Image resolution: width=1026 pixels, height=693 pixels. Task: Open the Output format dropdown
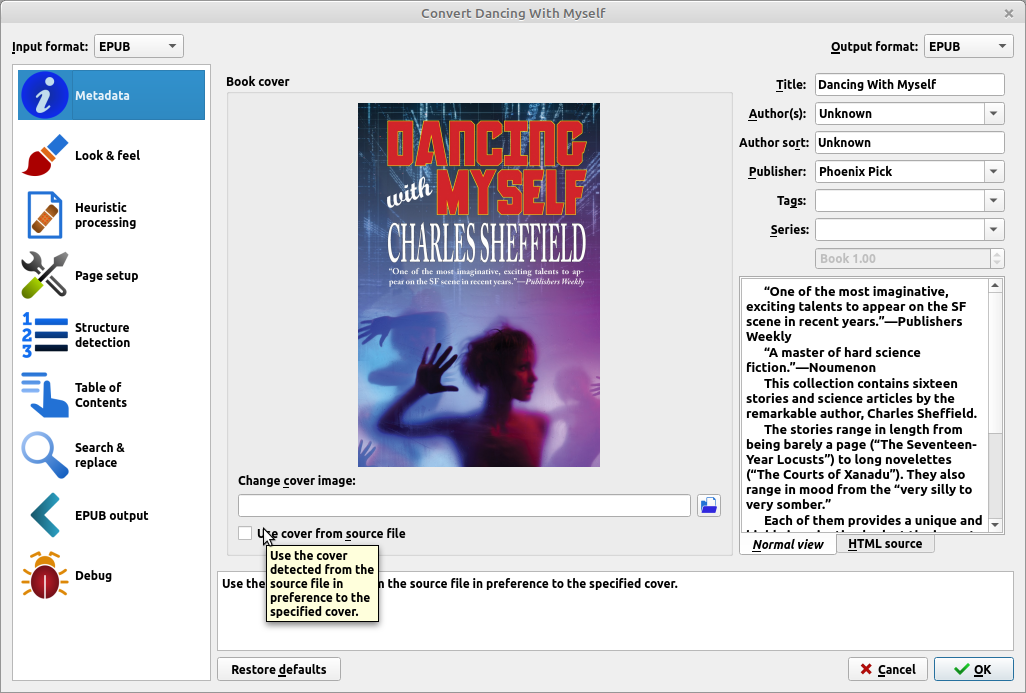968,46
